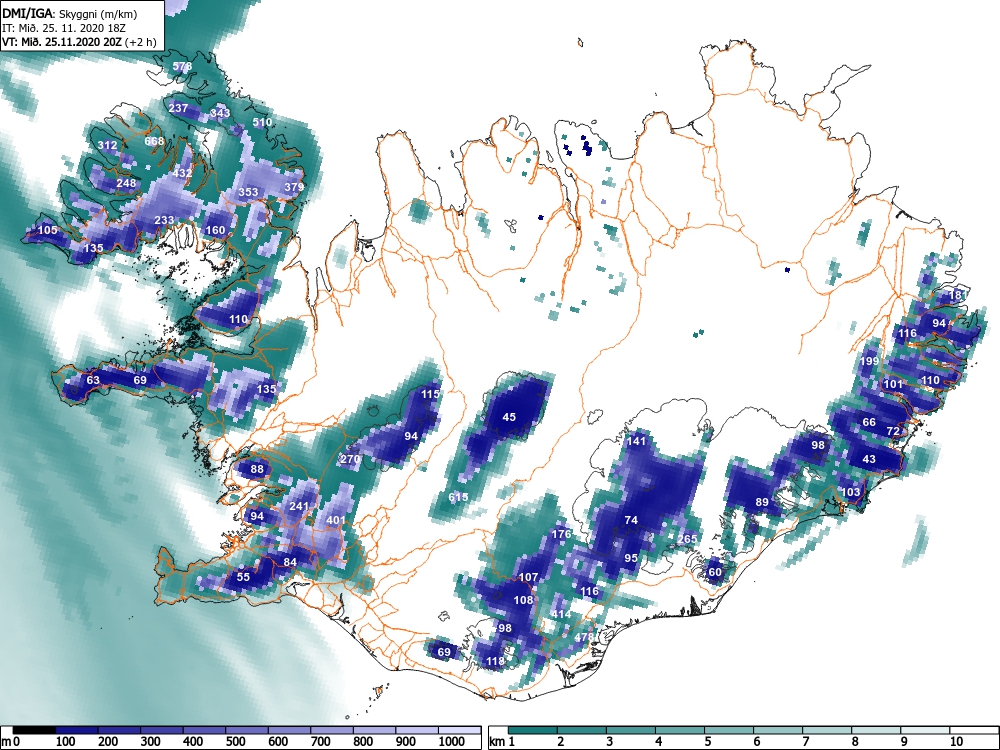The height and width of the screenshot is (750, 1000).
Task: Click the reading "84"
Action: 290,562
